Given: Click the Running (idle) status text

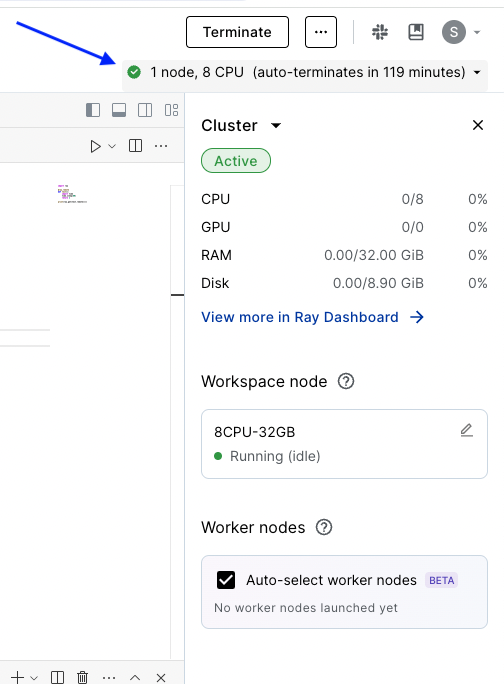Looking at the screenshot, I should pyautogui.click(x=275, y=456).
